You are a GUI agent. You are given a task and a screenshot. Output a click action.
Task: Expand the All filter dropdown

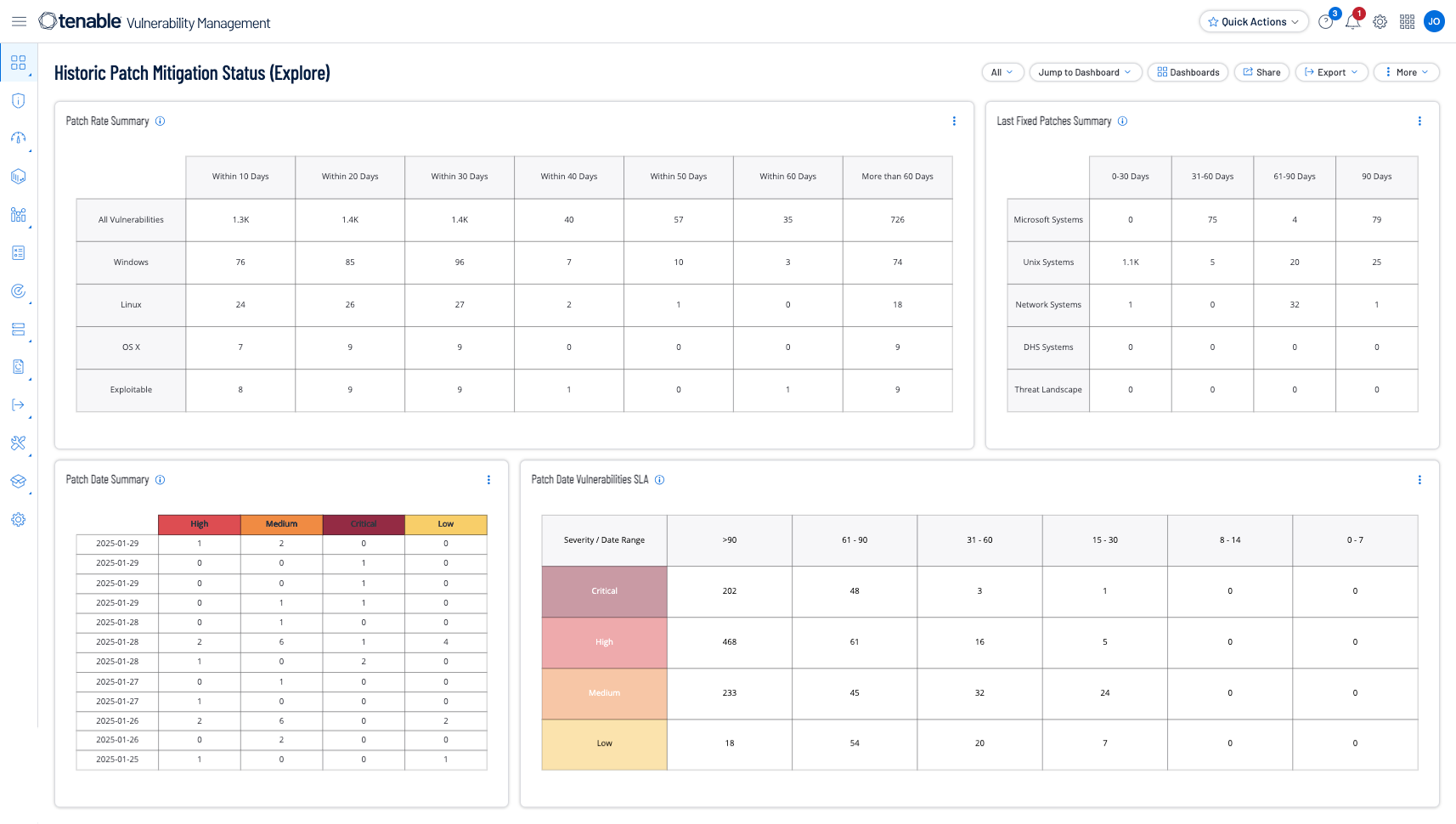click(x=1002, y=72)
